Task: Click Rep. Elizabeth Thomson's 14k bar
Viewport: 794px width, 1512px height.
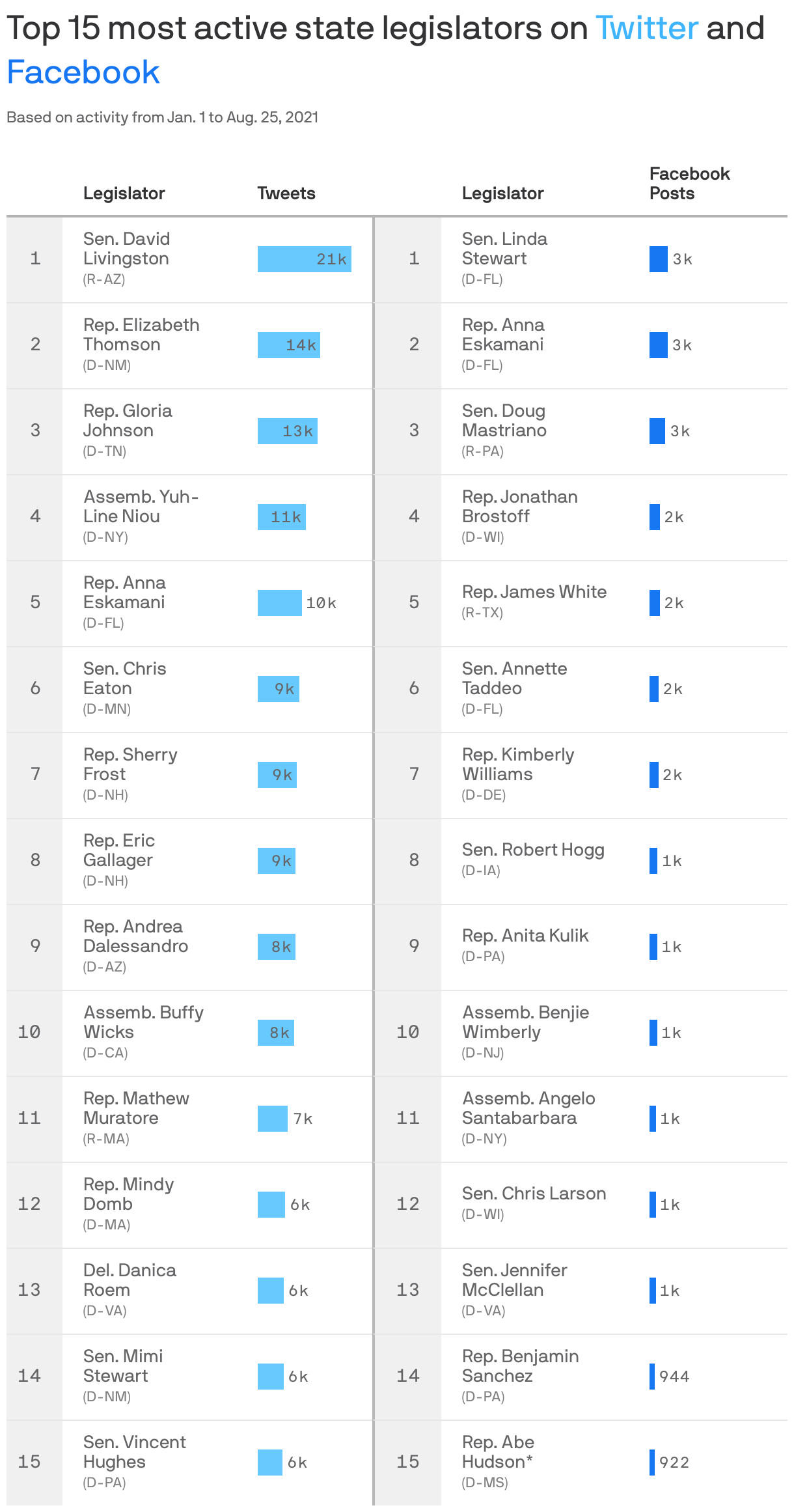Action: pyautogui.click(x=289, y=345)
